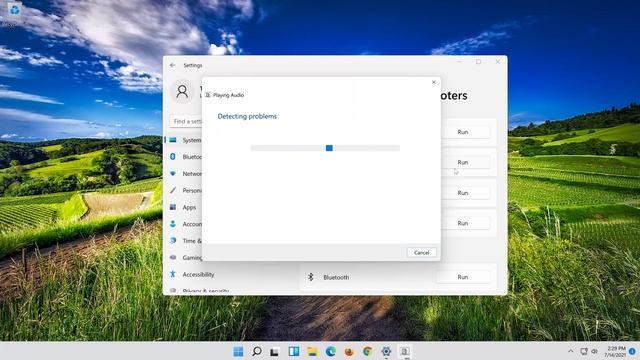The width and height of the screenshot is (640, 360).
Task: Open File Explorer from taskbar
Action: coord(312,351)
